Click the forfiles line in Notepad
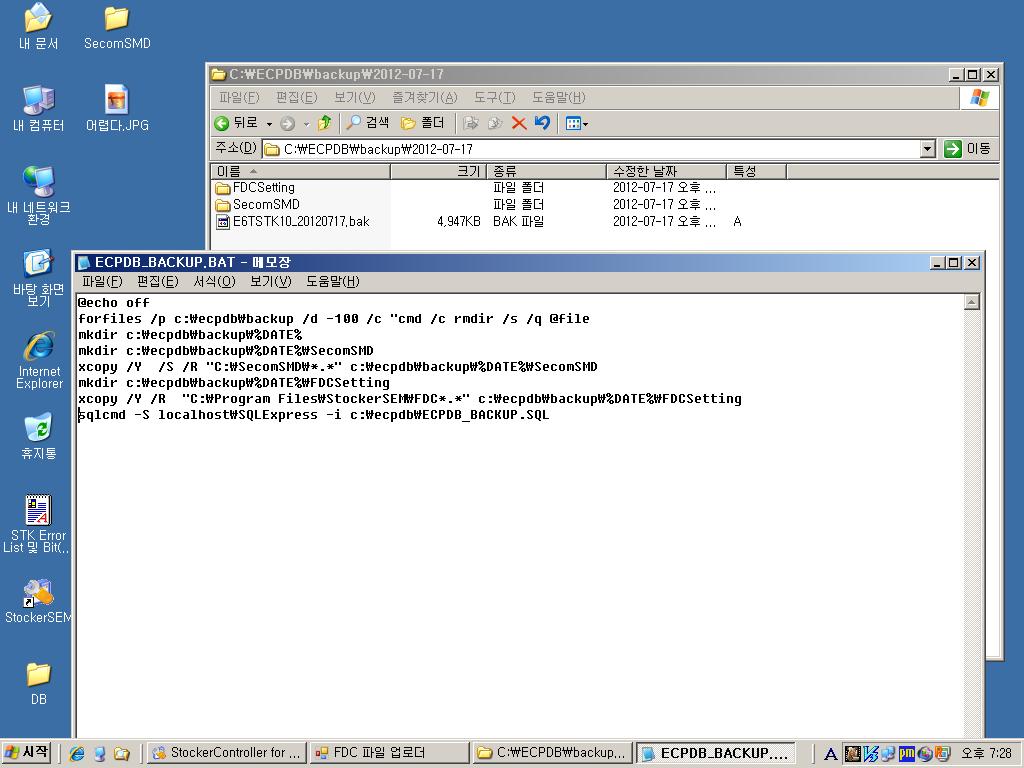 (x=333, y=319)
